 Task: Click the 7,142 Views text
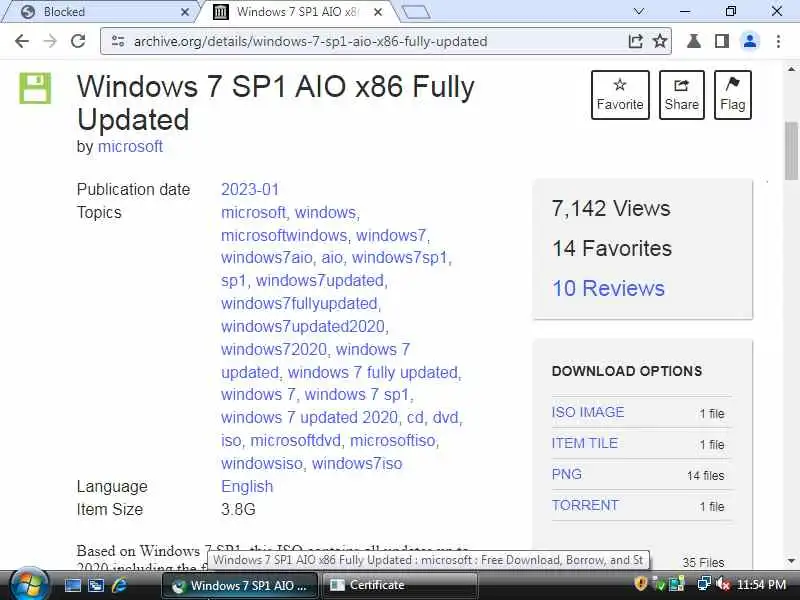tap(611, 208)
